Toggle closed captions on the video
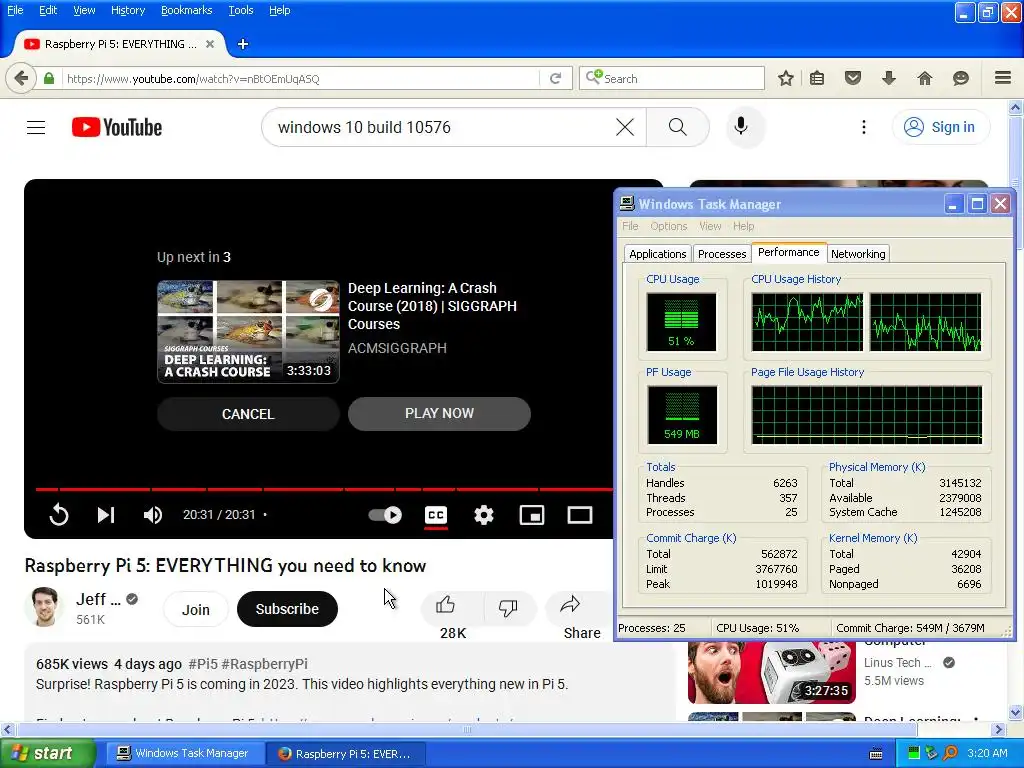This screenshot has width=1024, height=768. click(x=436, y=515)
